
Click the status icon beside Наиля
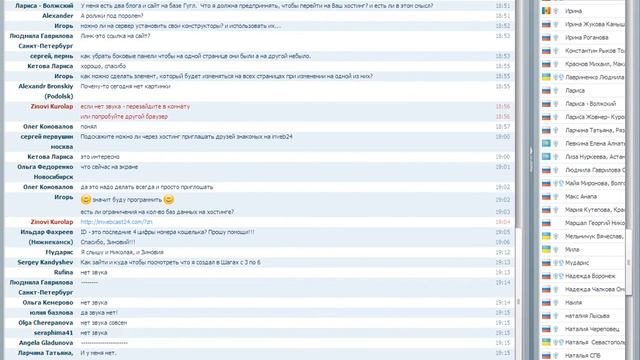[556, 302]
